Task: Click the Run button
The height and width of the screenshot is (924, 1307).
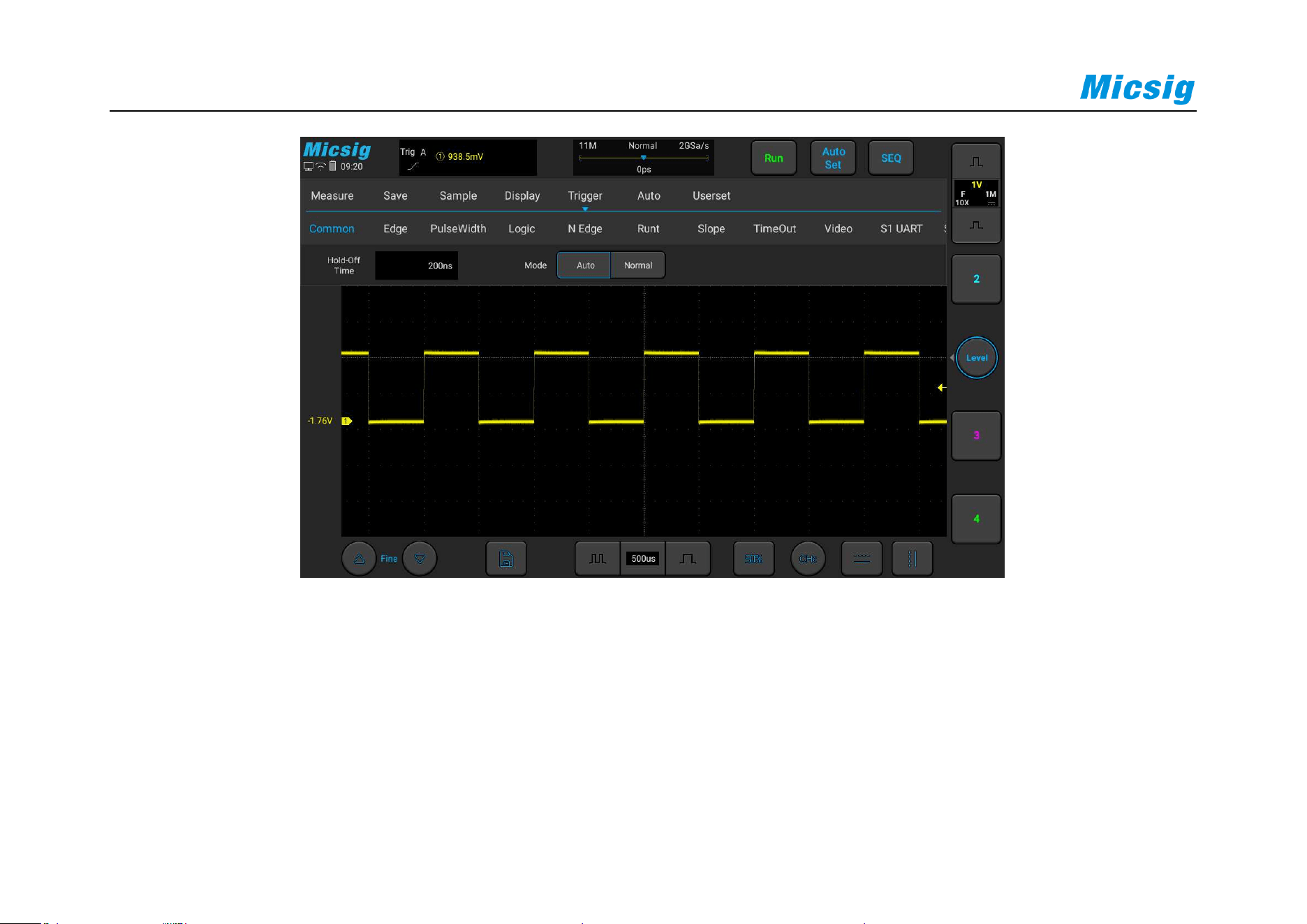Action: pos(774,158)
